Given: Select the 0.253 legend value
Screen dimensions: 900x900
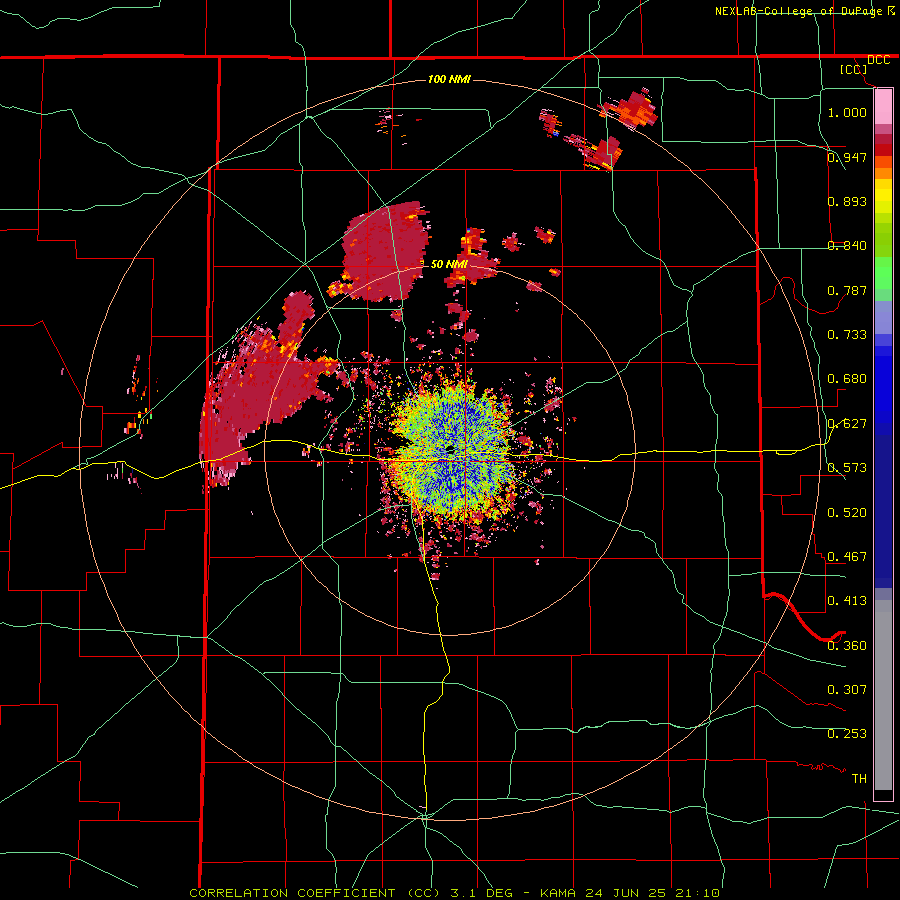Looking at the screenshot, I should [x=847, y=734].
